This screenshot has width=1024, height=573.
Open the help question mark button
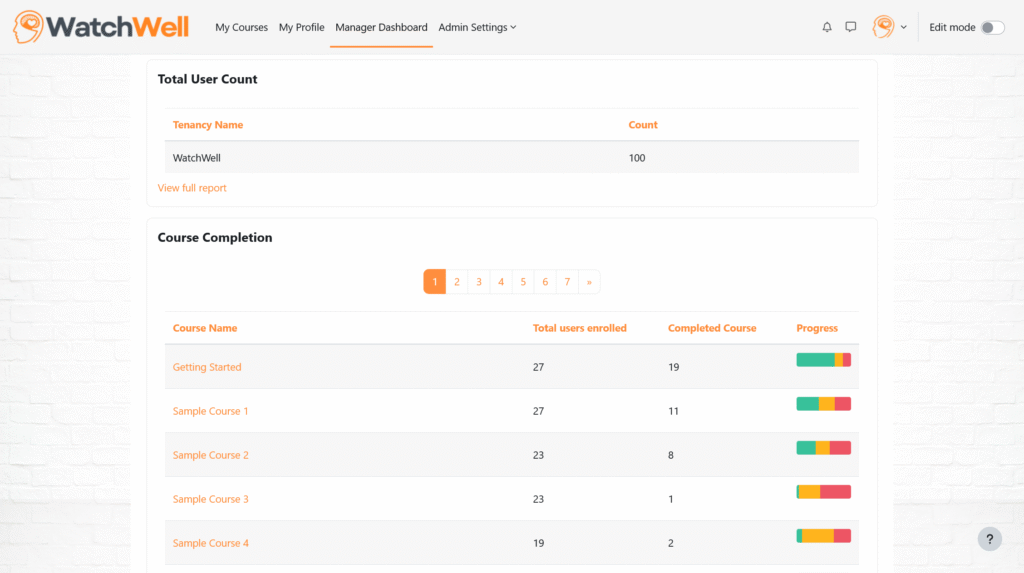pyautogui.click(x=989, y=539)
